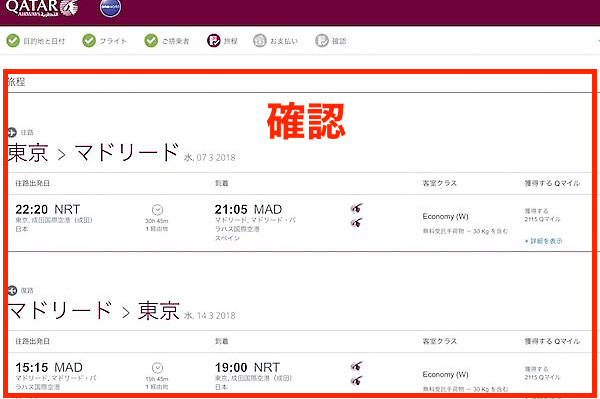Click 2115 Qマイル in the outbound row
Screen dimensions: 600x399
(542, 219)
